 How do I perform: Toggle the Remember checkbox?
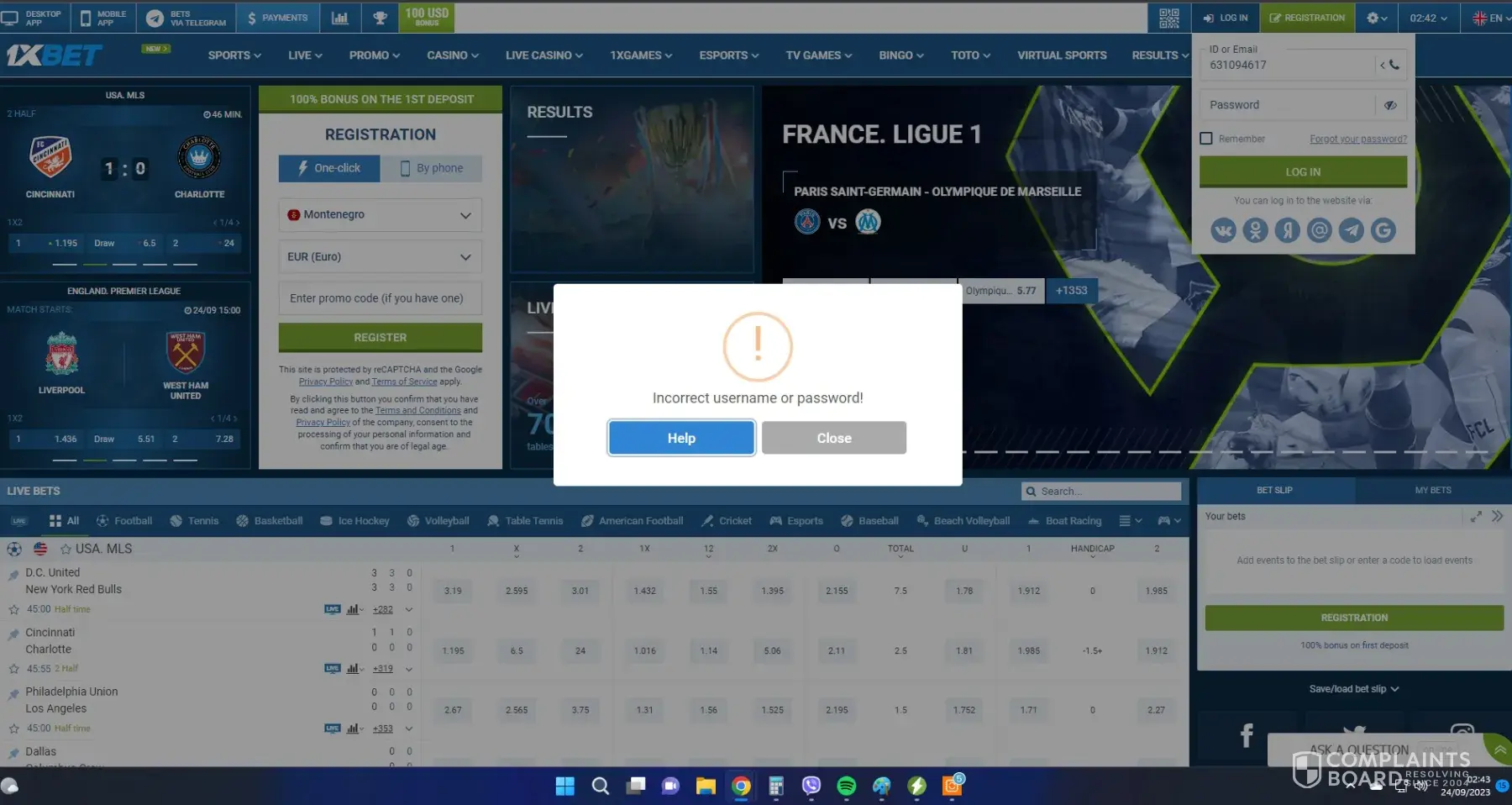(1206, 139)
